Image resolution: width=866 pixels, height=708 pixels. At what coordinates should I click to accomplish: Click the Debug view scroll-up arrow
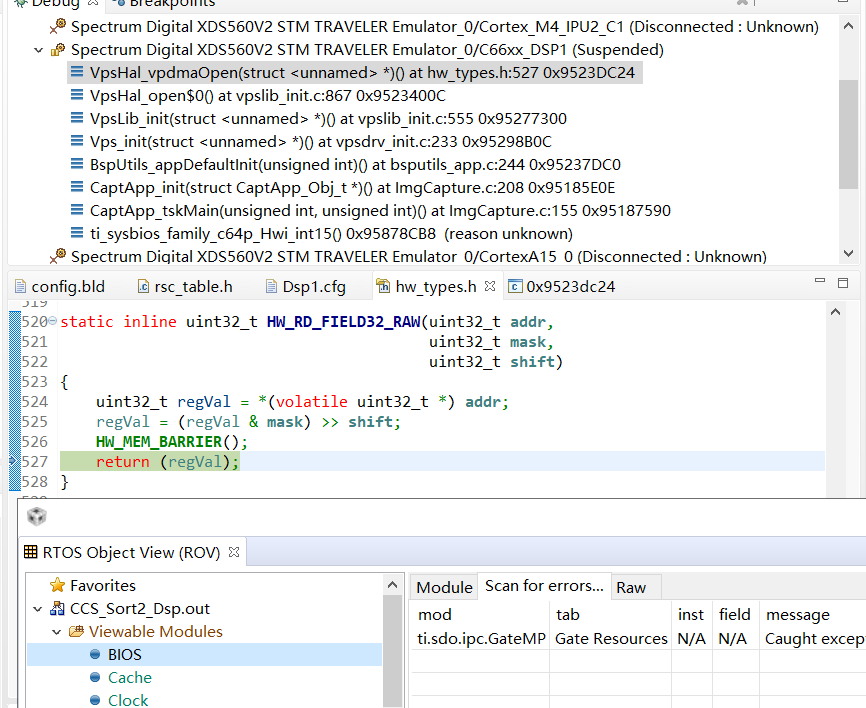848,25
